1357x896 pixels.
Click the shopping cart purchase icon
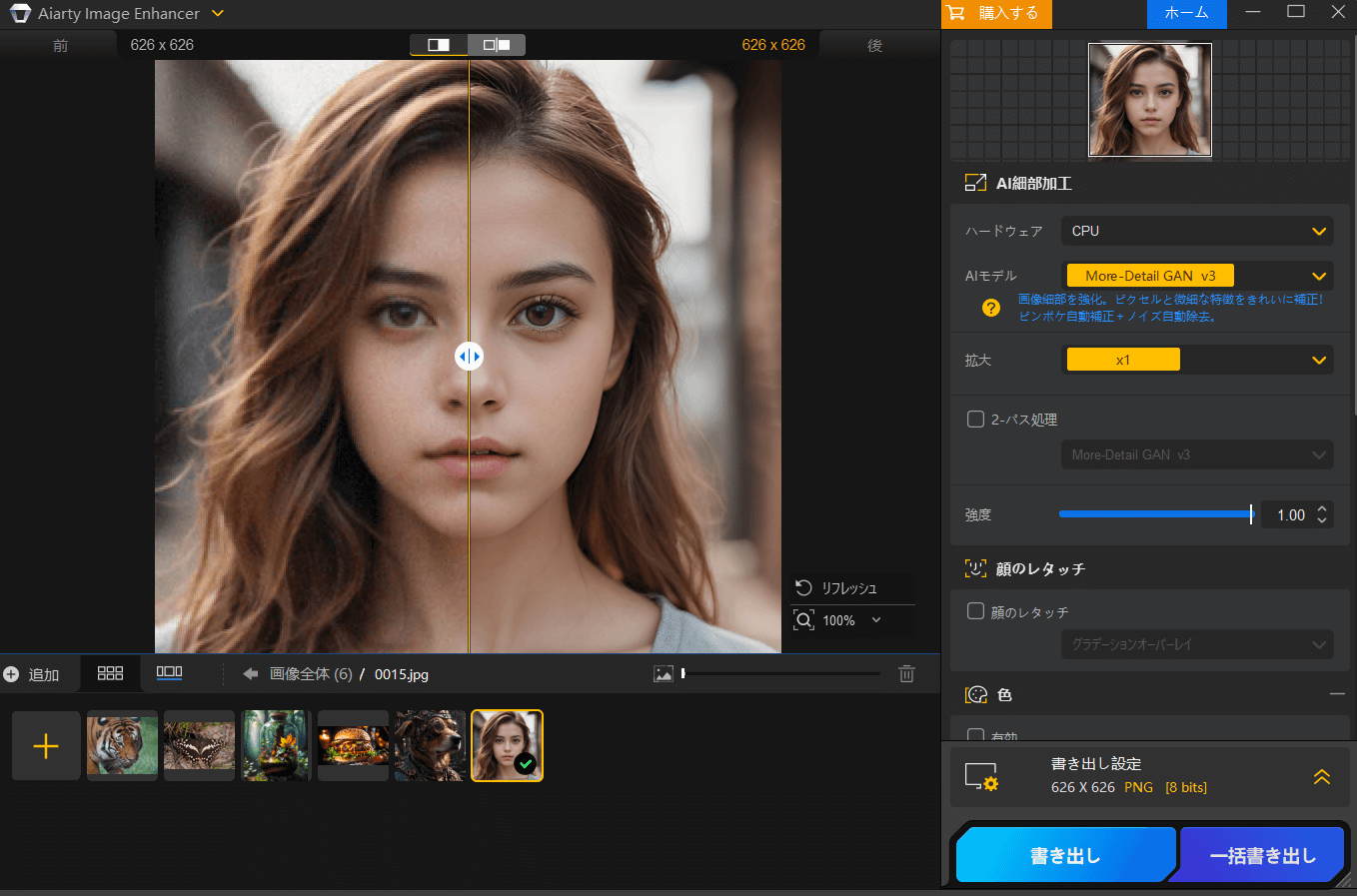[x=956, y=13]
